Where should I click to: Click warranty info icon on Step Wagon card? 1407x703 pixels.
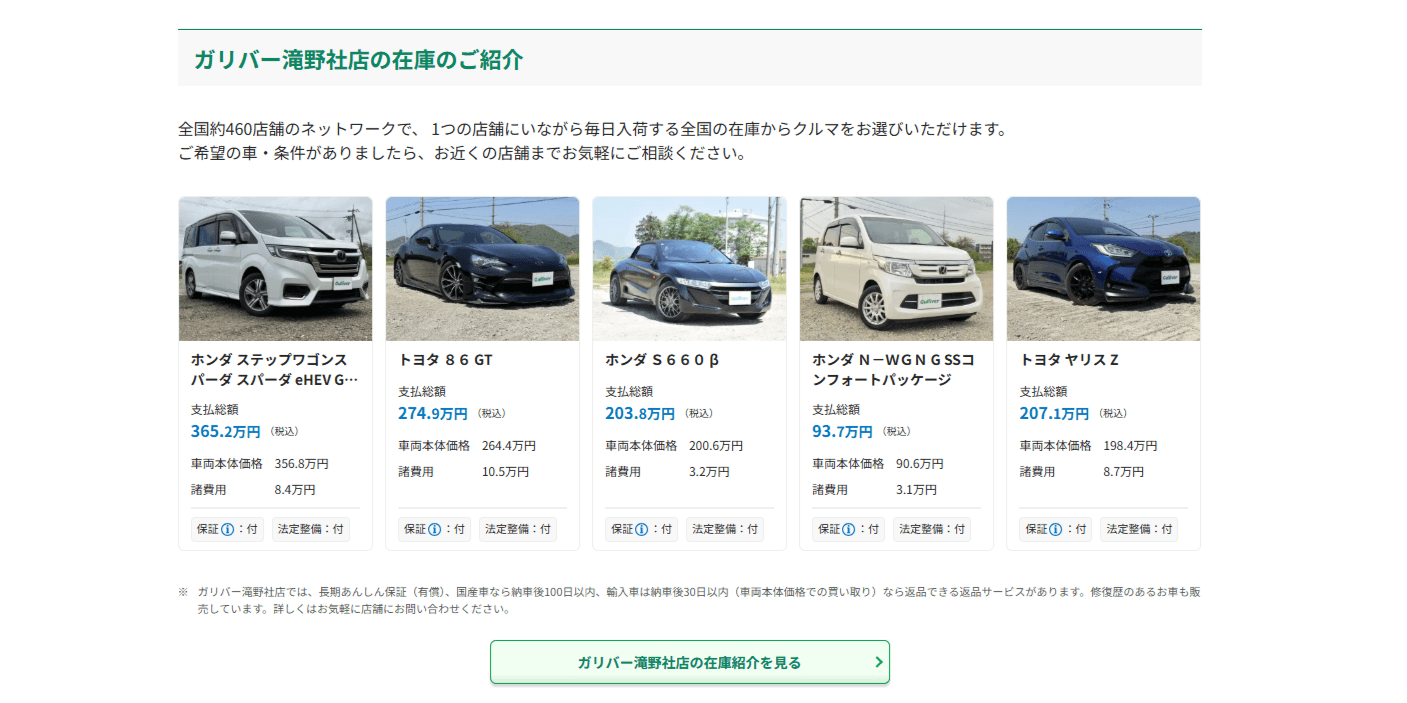pos(227,530)
